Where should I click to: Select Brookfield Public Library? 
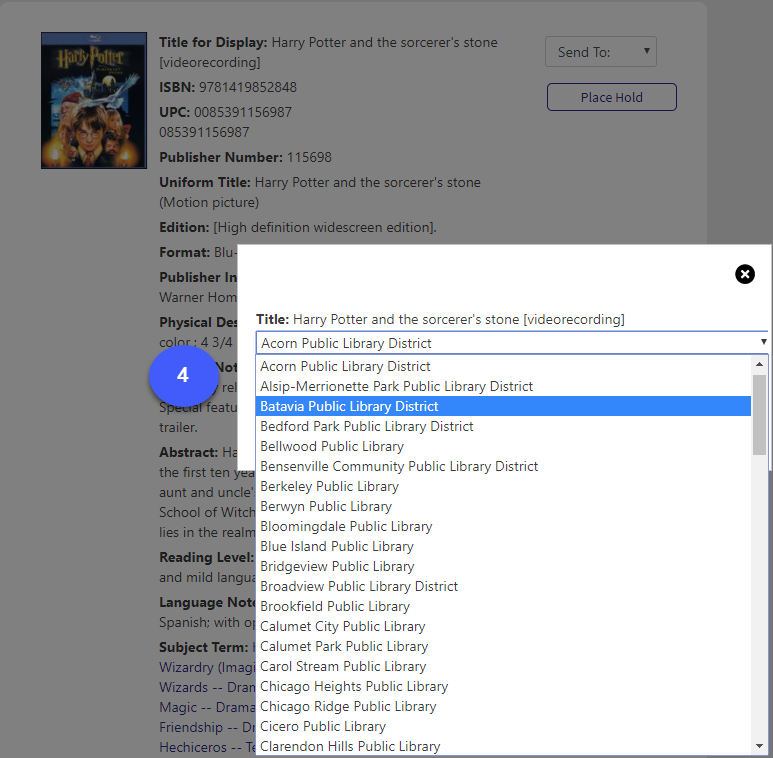pos(503,606)
